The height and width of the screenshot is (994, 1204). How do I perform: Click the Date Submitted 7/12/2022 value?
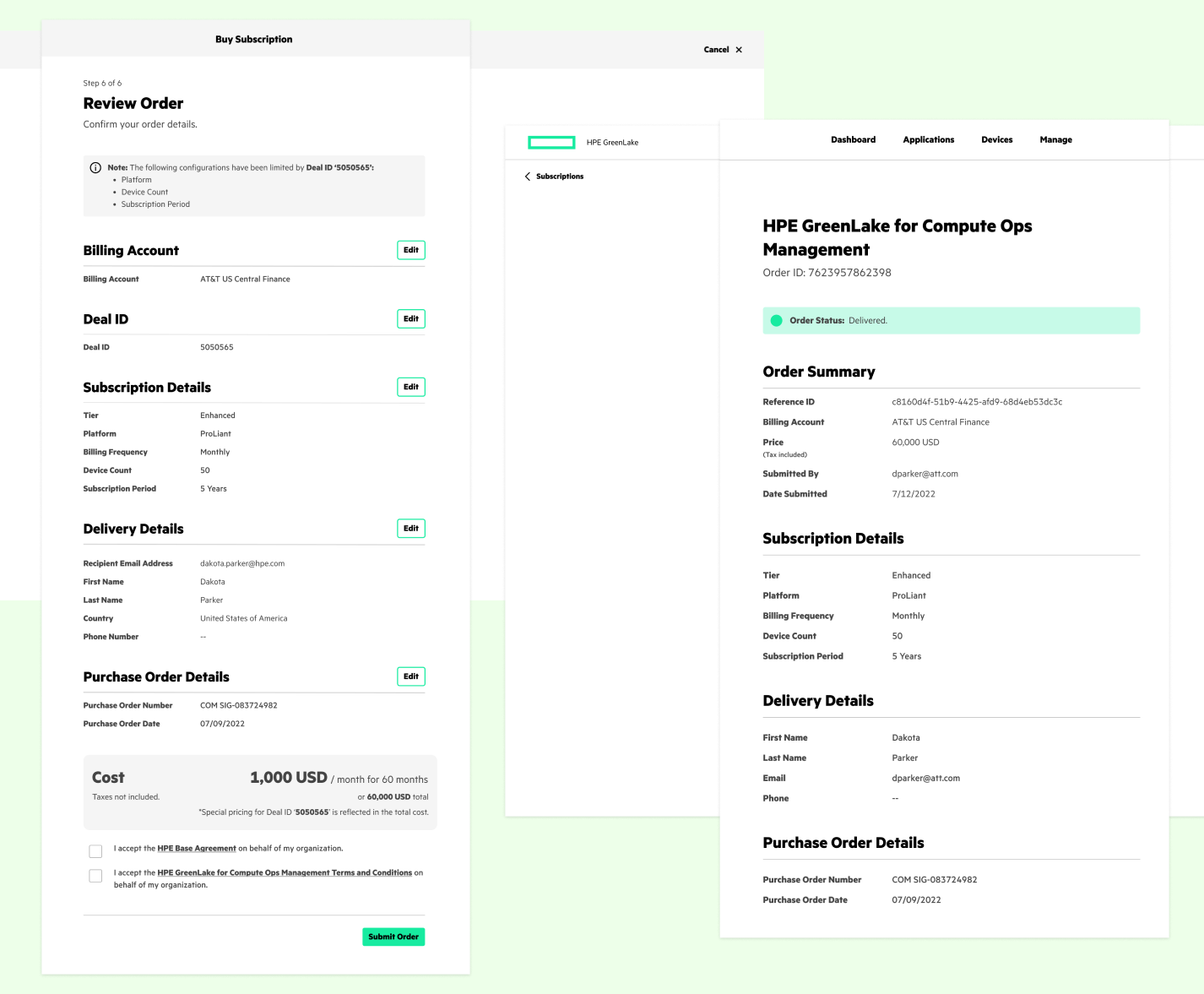[x=914, y=494]
